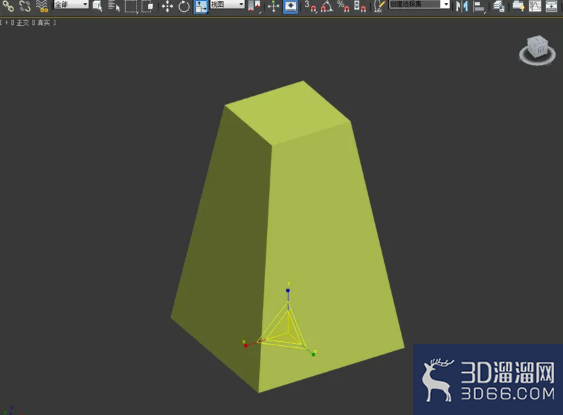Enable the Select and Manipulate tool

click(x=274, y=6)
